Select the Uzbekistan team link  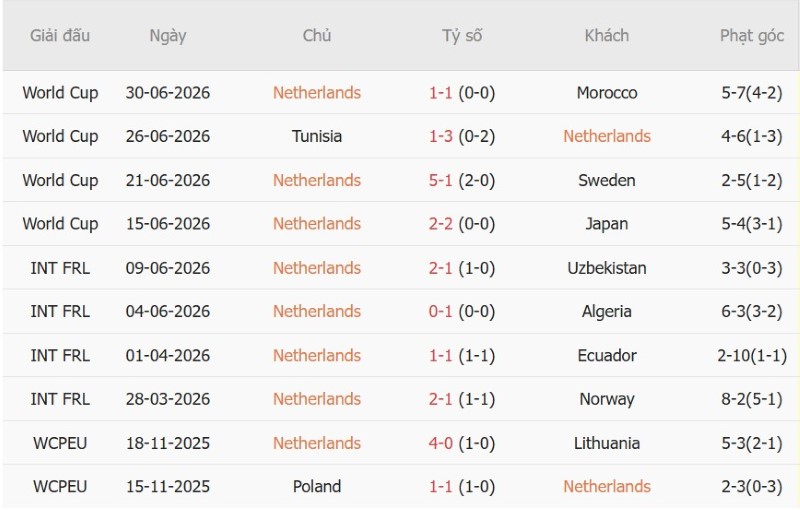point(607,268)
